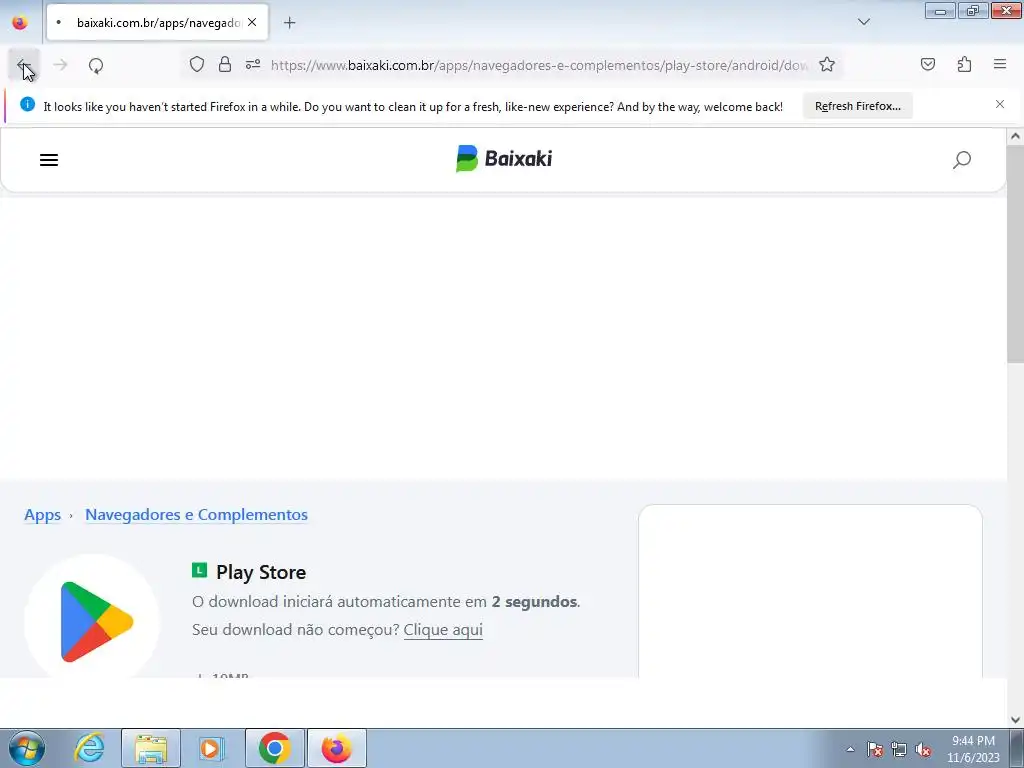Viewport: 1024px width, 768px height.
Task: Close the baixaki.com.br tab
Action: click(252, 22)
